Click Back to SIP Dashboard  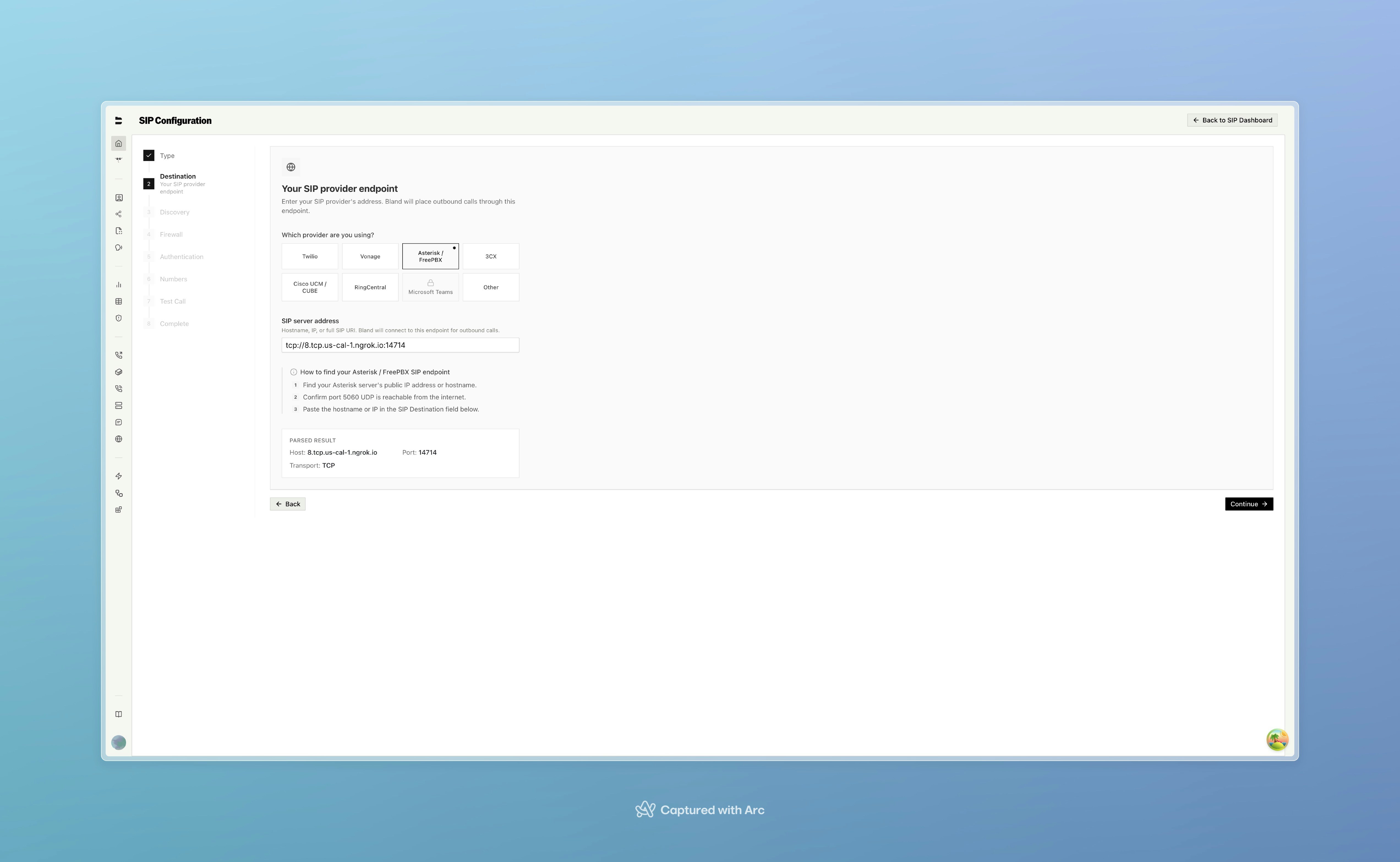pos(1232,120)
